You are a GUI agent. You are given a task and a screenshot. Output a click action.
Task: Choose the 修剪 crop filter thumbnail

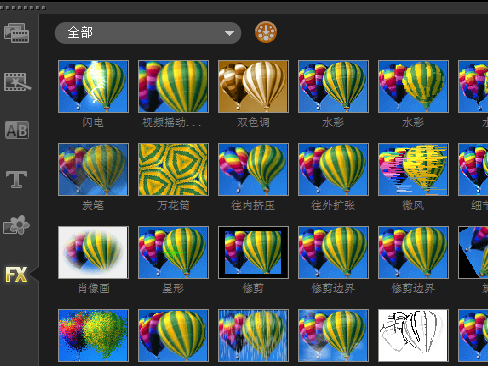(253, 252)
